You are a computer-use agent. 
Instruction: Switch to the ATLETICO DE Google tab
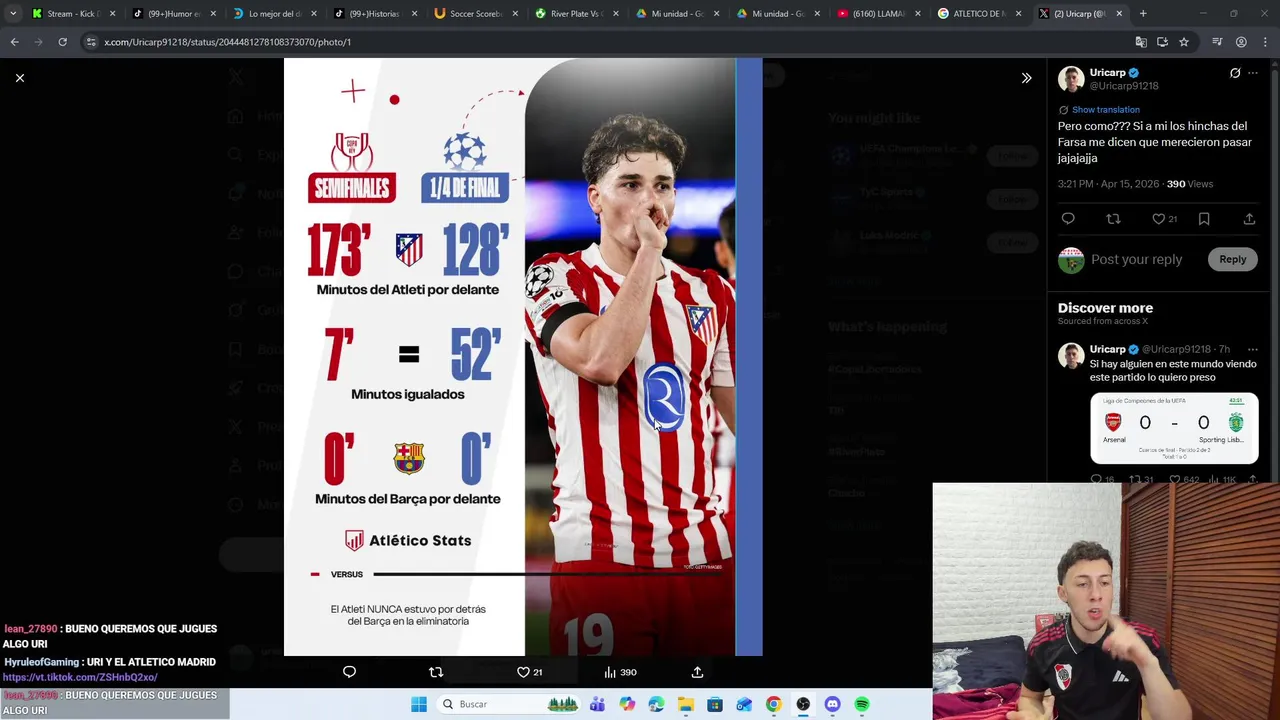coord(982,14)
